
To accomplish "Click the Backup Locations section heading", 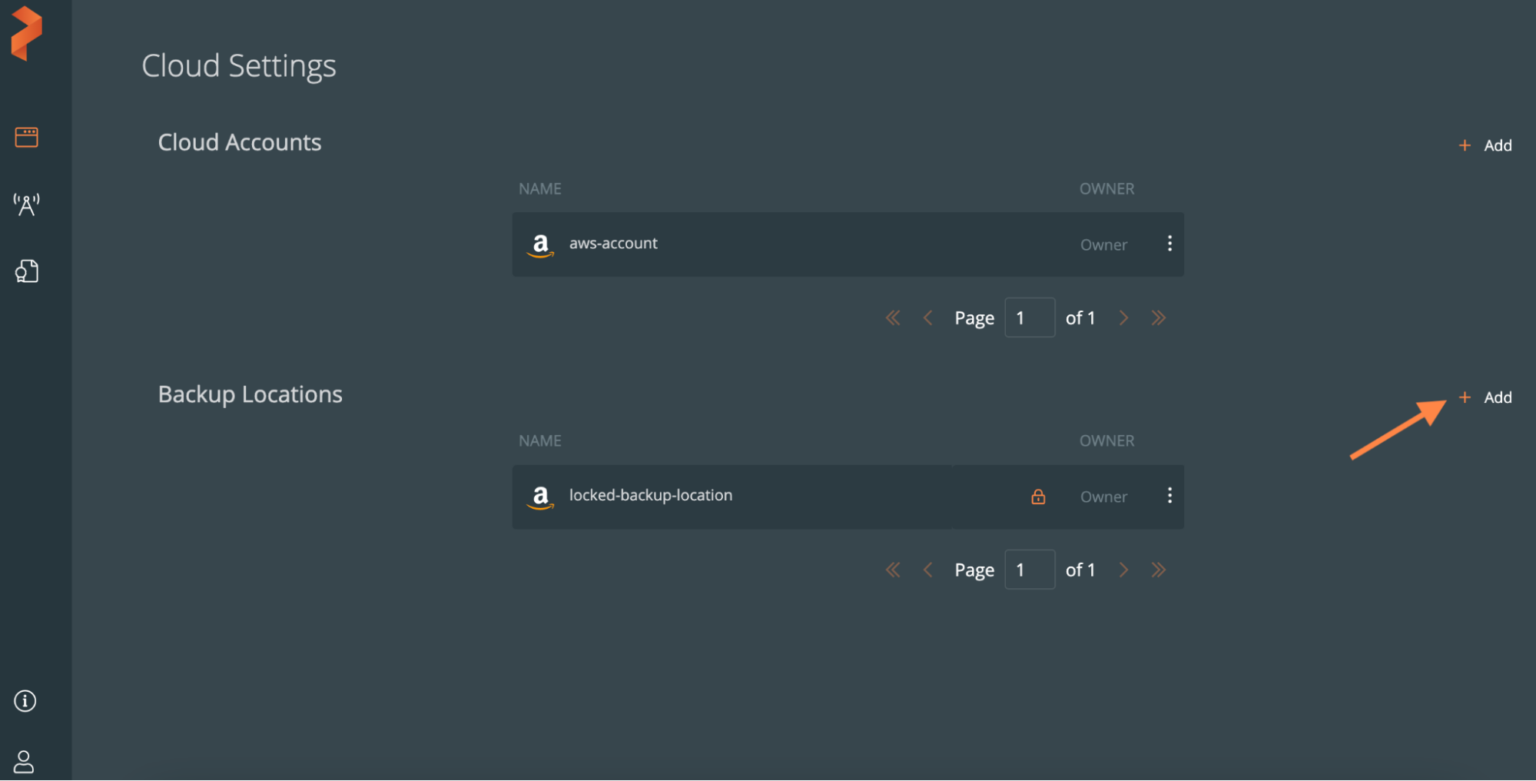I will pyautogui.click(x=250, y=394).
